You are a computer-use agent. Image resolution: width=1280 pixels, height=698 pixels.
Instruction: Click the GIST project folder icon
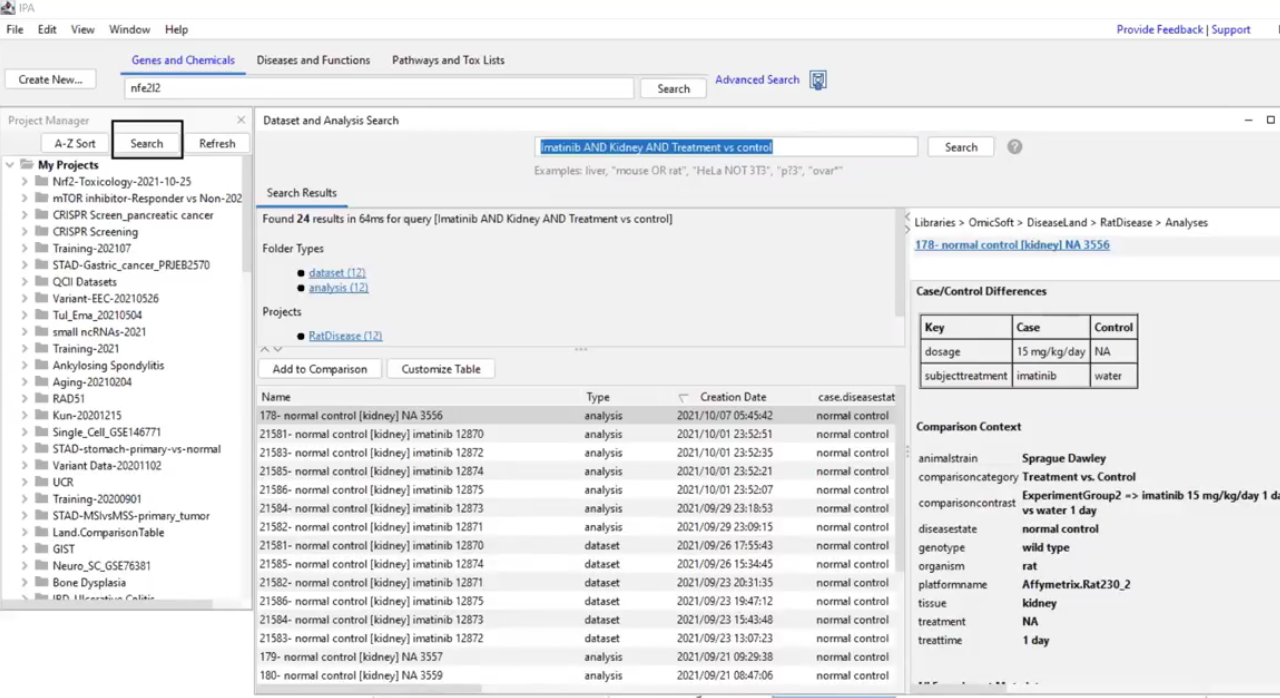coord(41,549)
